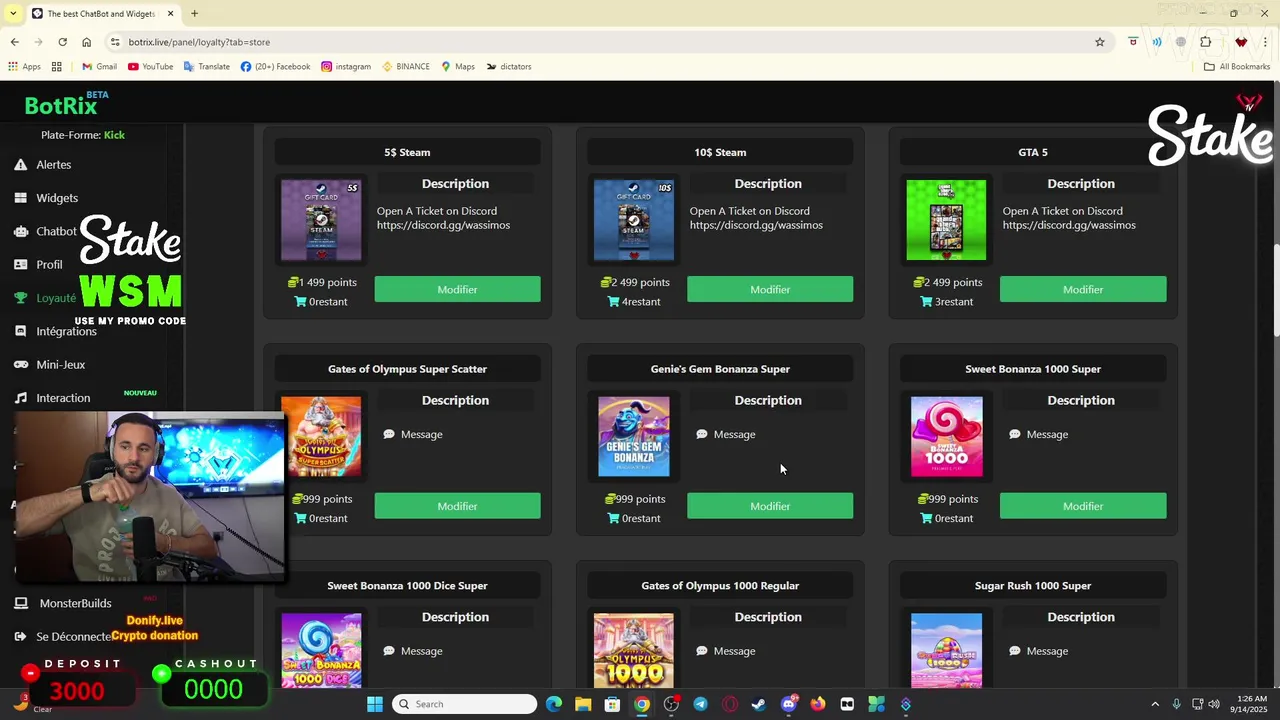
Task: Open the Gmail bookmark
Action: tap(99, 67)
